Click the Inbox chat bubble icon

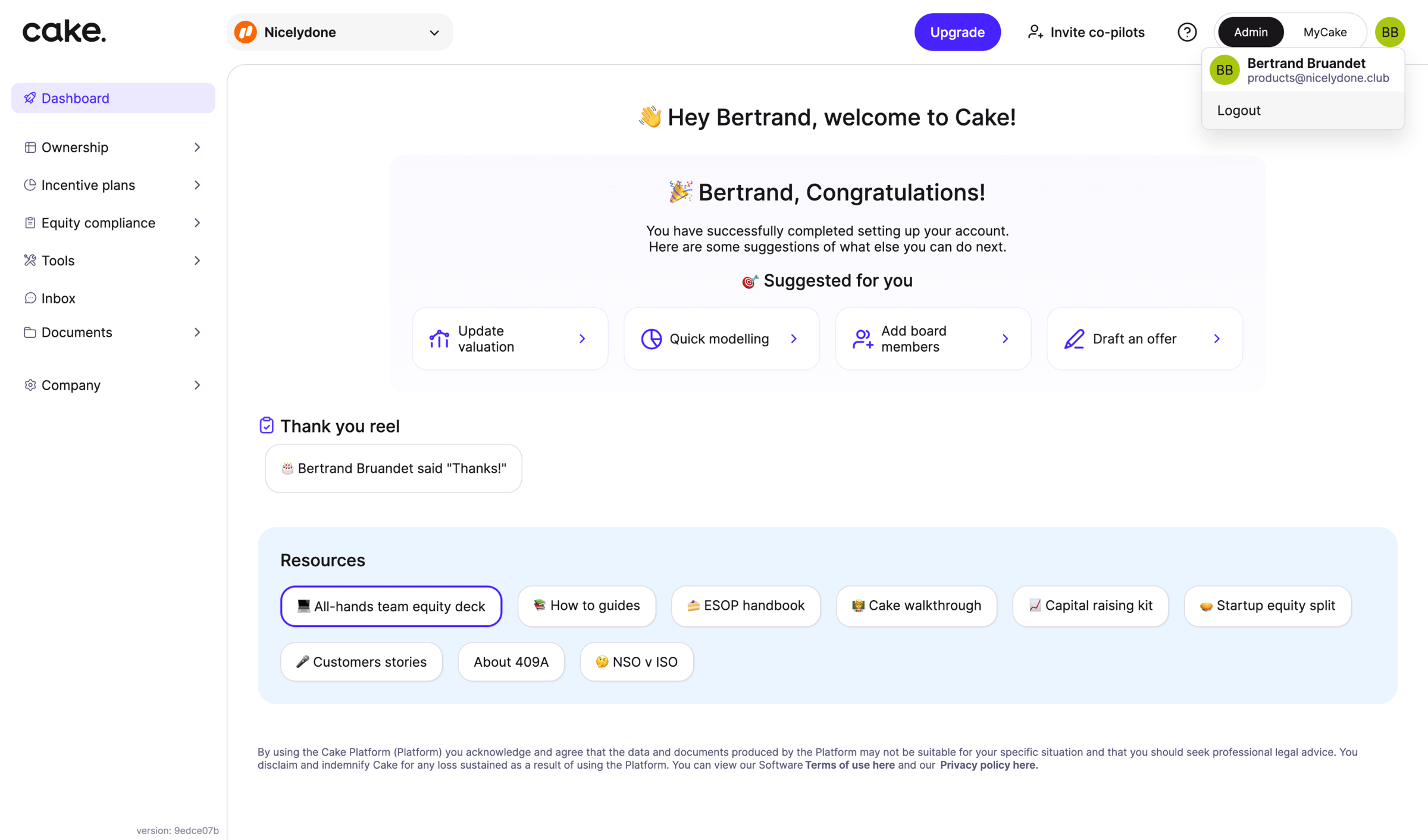[30, 298]
